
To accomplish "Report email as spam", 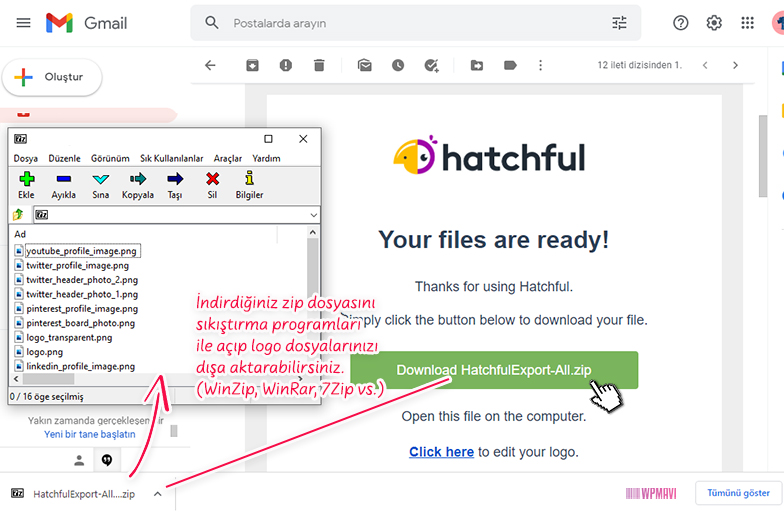I will tap(286, 65).
